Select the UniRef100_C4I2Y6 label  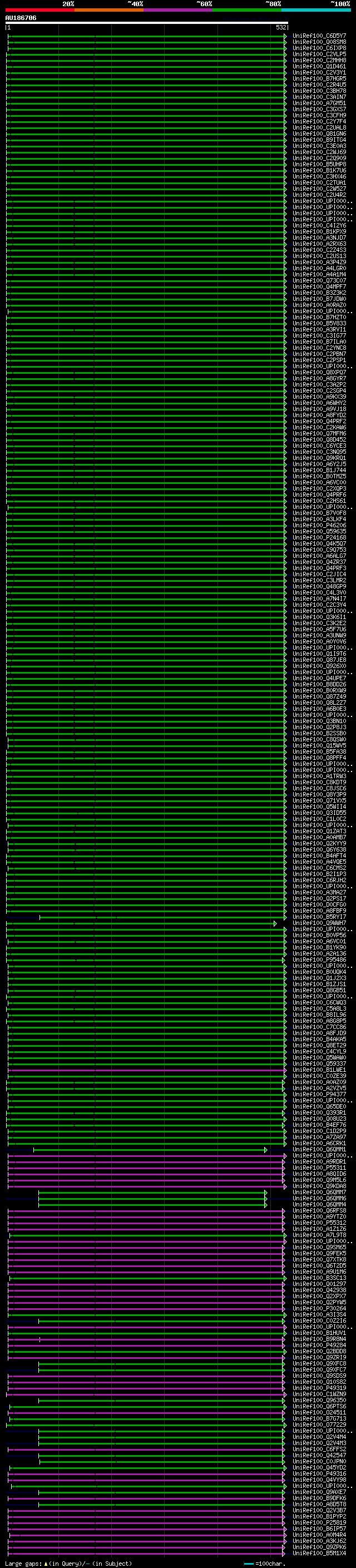(319, 226)
